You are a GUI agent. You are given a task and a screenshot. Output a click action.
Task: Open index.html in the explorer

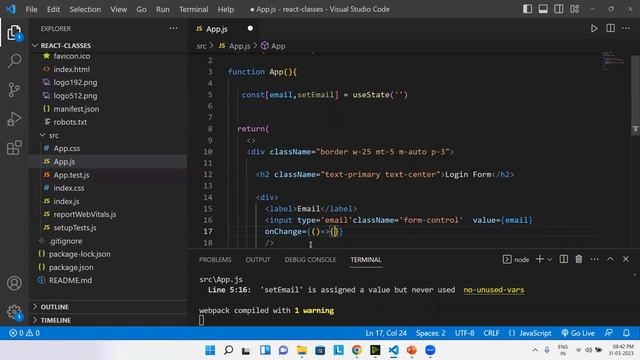71,69
